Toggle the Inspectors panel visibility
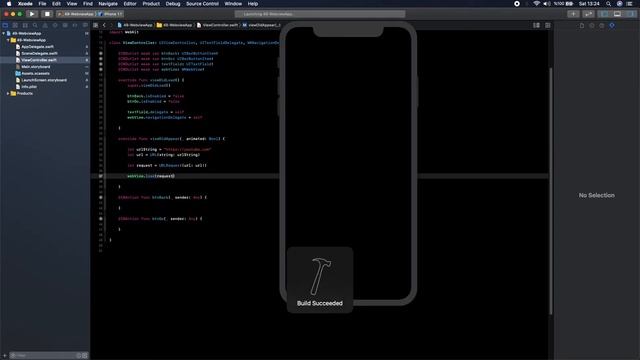Screen dimensions: 640x360 click(x=631, y=14)
